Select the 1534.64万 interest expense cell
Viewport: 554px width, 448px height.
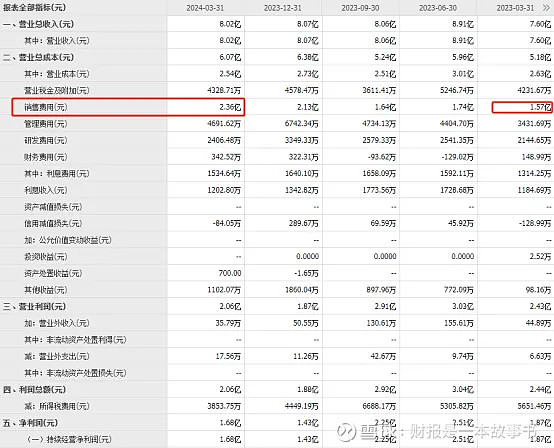tap(224, 173)
